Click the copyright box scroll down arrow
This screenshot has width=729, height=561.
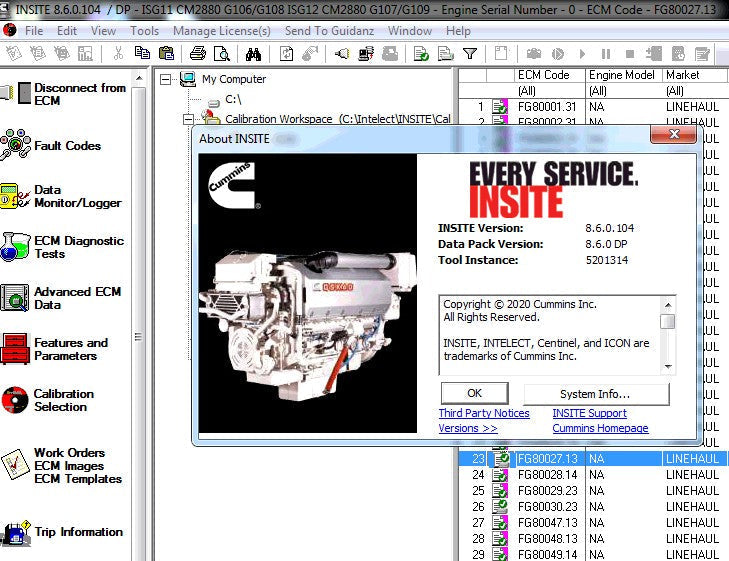point(668,367)
